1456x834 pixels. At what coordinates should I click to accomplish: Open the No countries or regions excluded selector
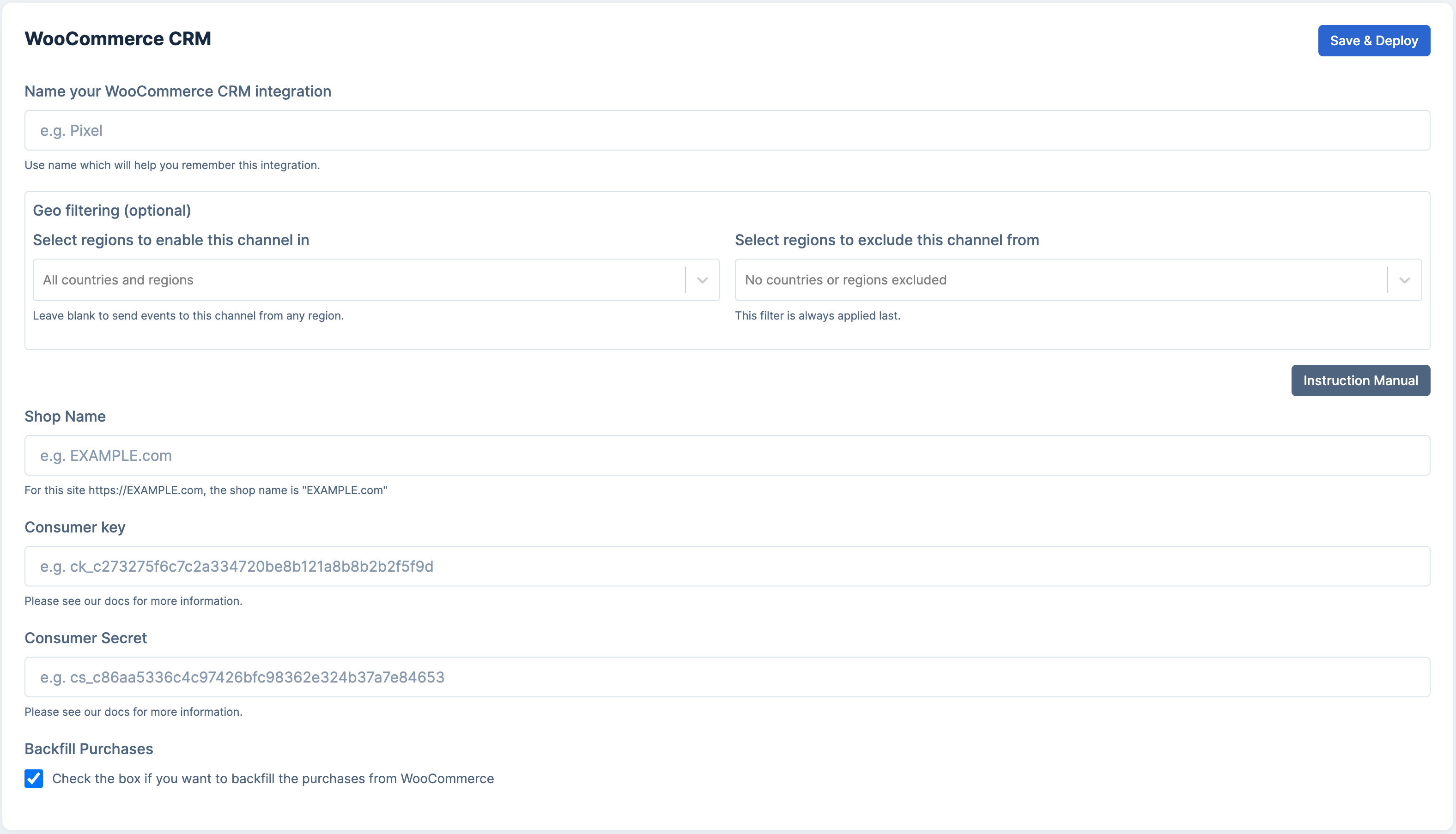tap(1060, 280)
